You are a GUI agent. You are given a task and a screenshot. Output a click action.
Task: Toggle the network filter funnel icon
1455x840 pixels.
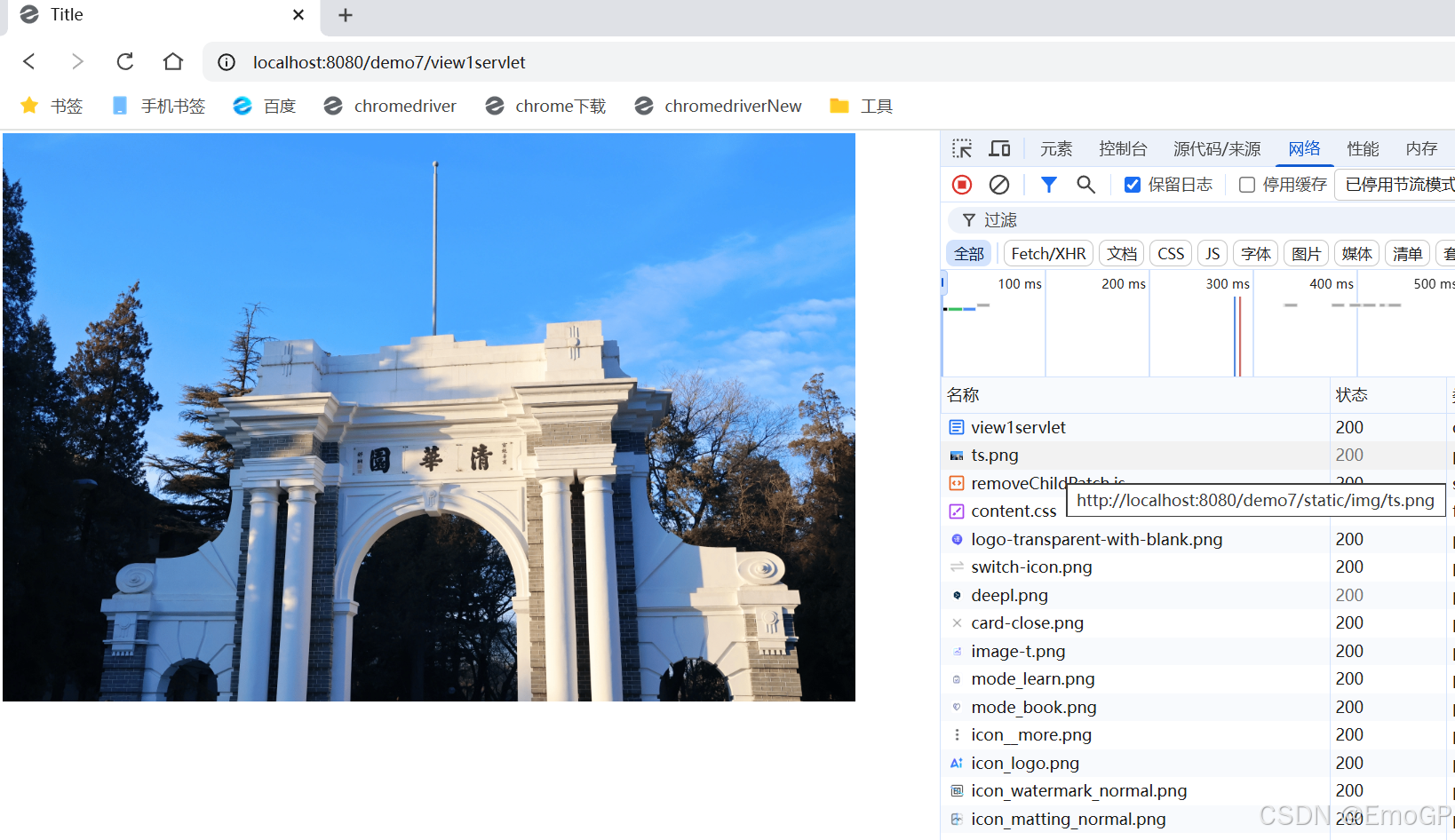point(1049,184)
